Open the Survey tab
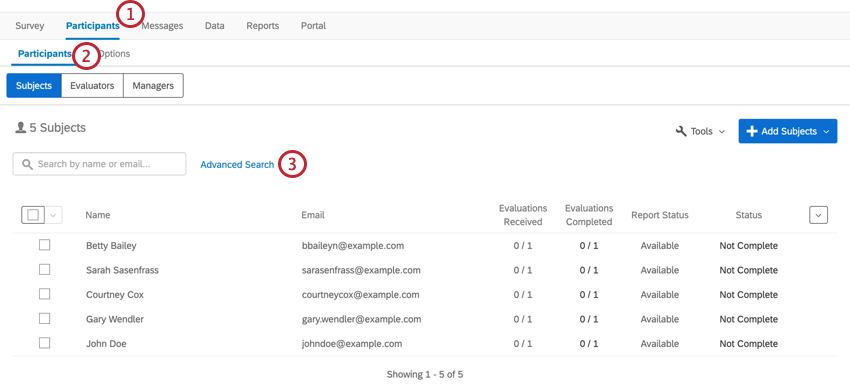Screen dimensions: 850x391 30,25
